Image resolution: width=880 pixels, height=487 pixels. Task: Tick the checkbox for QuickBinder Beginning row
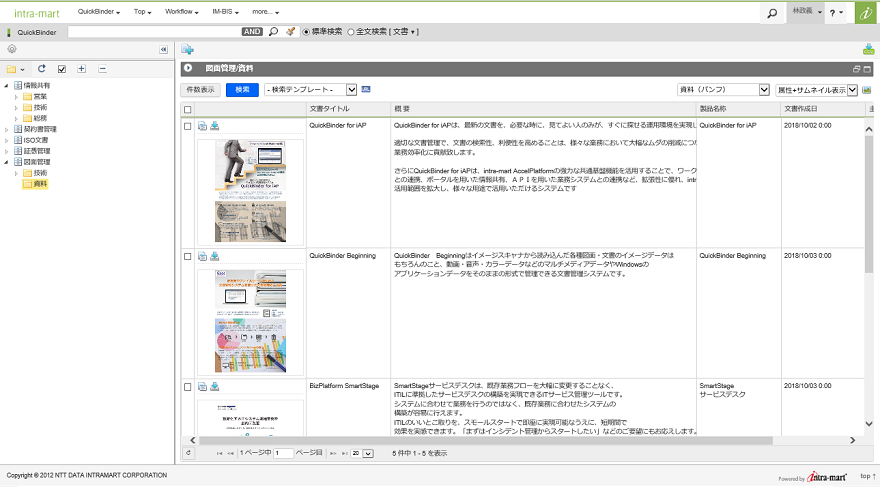(187, 256)
